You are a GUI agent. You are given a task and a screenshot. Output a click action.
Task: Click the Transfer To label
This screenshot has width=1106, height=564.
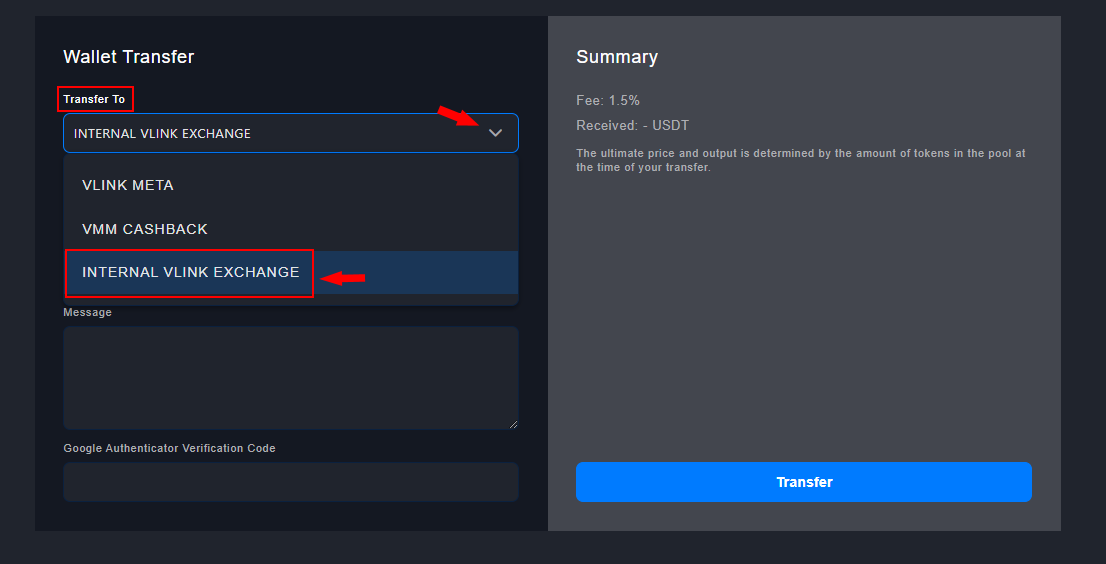[x=94, y=99]
